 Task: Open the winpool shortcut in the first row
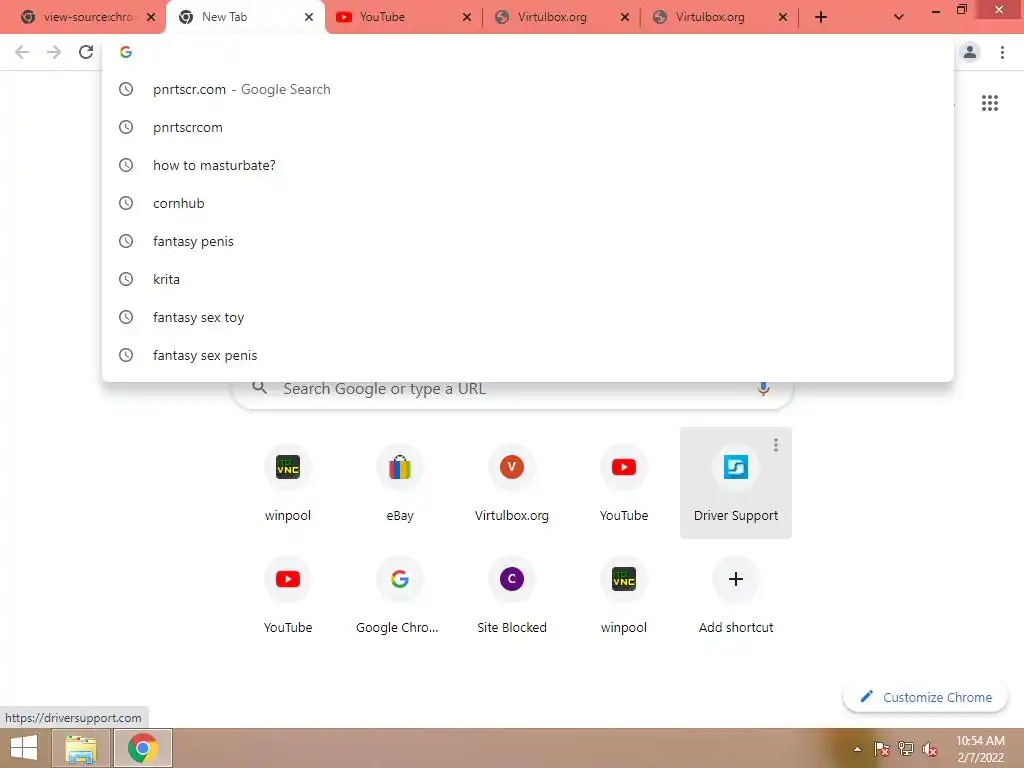pyautogui.click(x=288, y=483)
